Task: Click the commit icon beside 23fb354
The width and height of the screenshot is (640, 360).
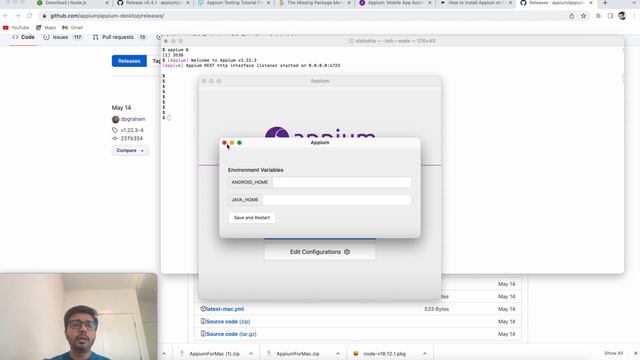Action: click(115, 138)
